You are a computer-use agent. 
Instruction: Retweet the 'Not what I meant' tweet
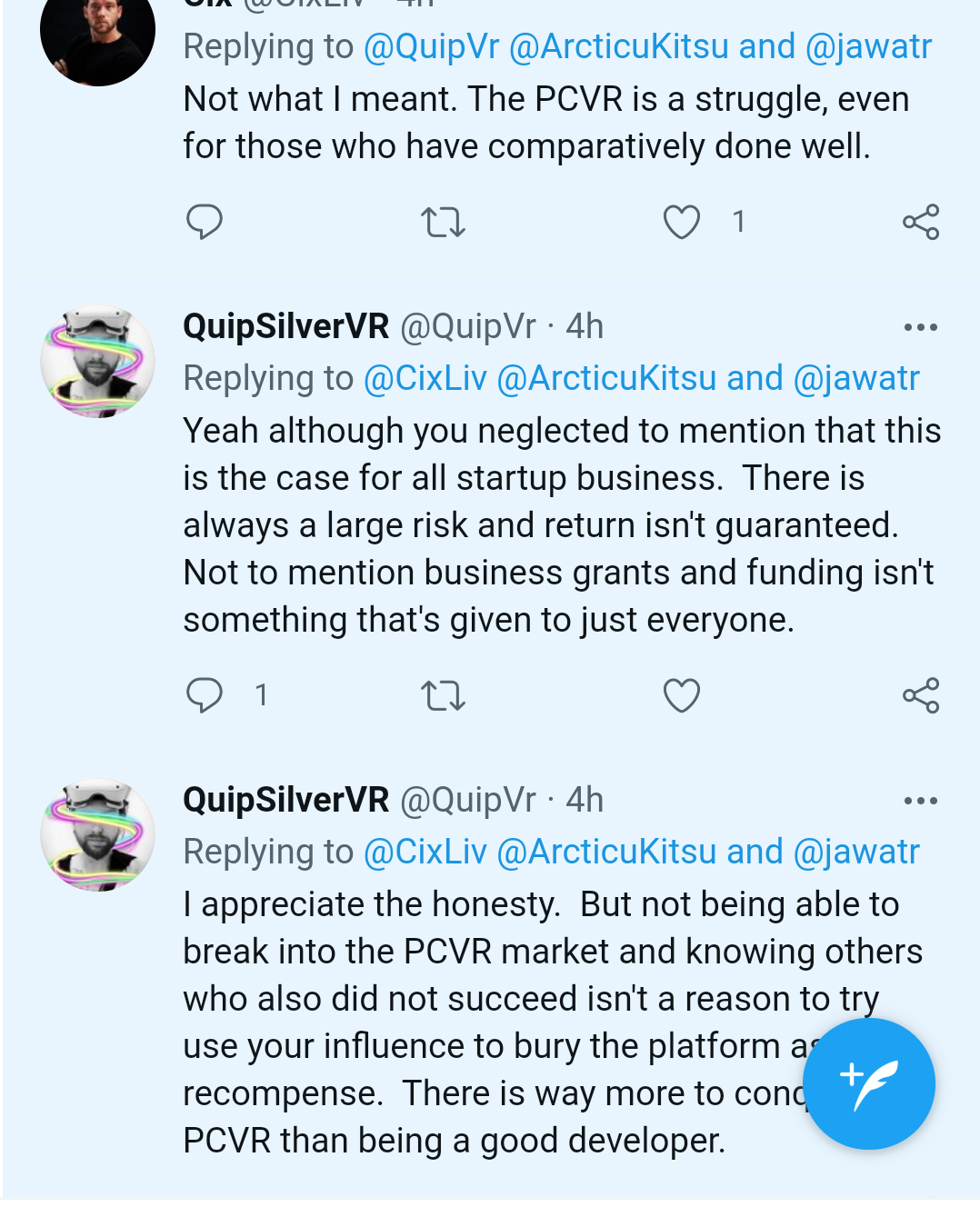(444, 222)
